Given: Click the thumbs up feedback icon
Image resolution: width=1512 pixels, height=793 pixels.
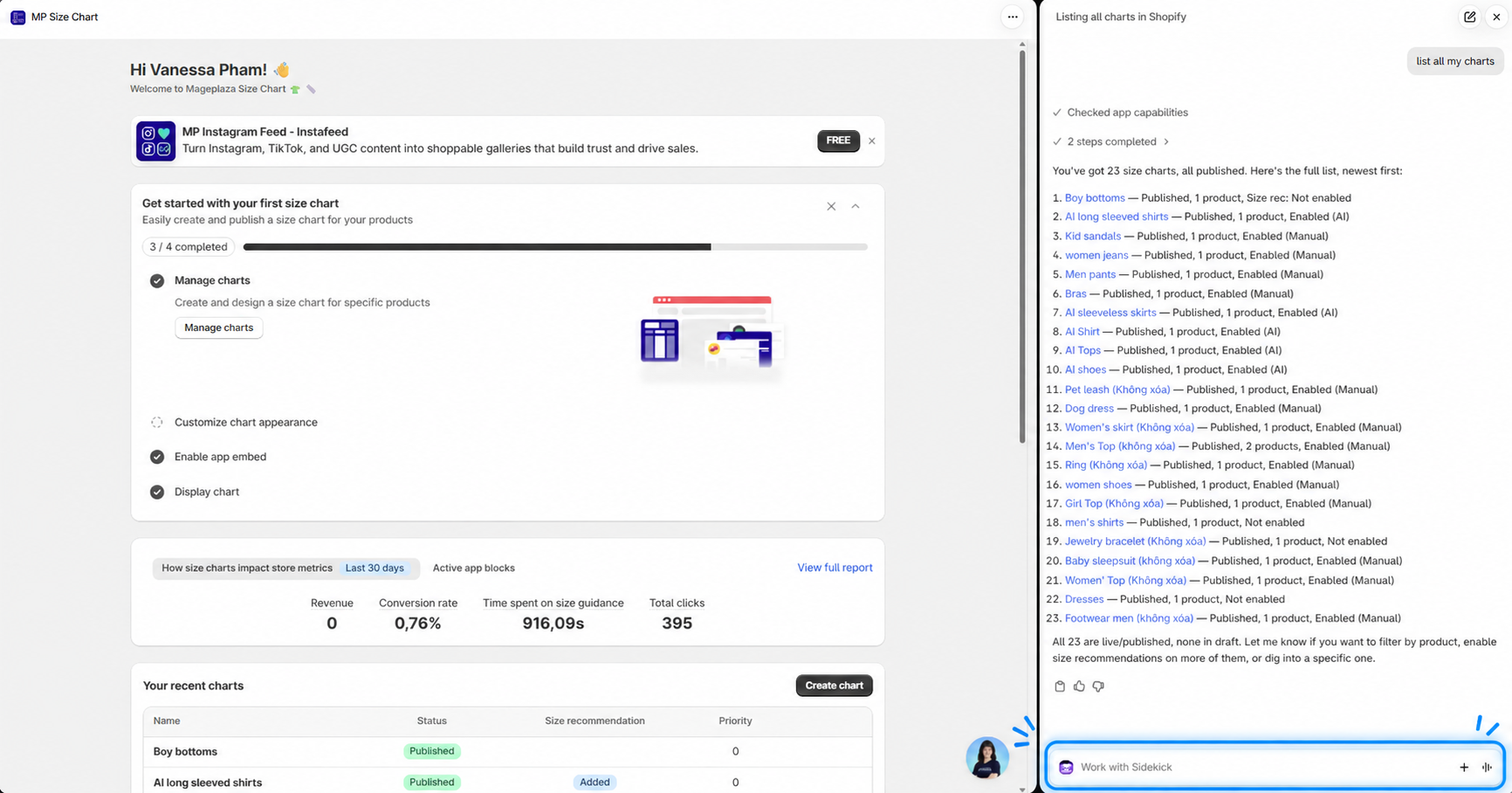Looking at the screenshot, I should click(x=1079, y=686).
